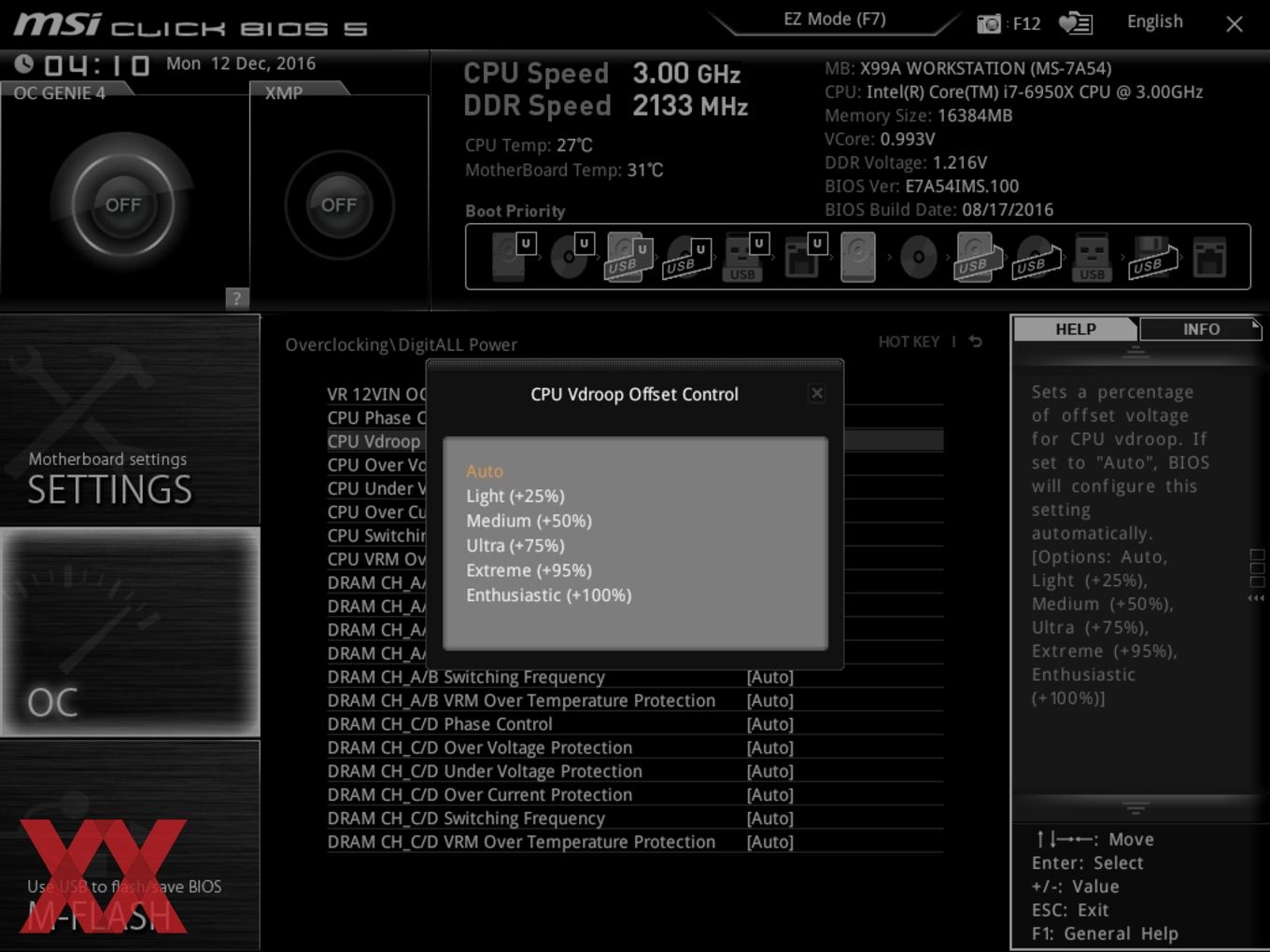
Task: Select DRAM CH_A/B Switching Frequency row label
Action: (466, 677)
